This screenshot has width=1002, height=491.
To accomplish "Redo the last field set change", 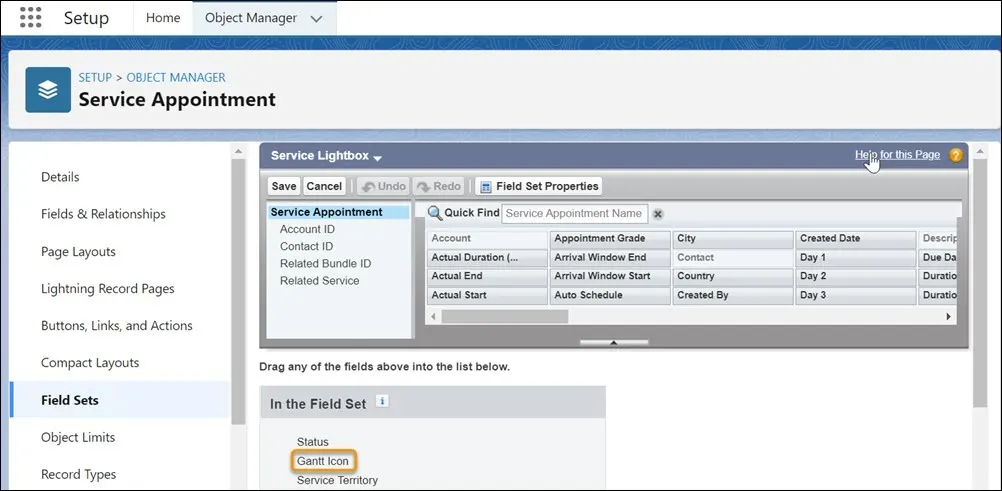I will 438,186.
